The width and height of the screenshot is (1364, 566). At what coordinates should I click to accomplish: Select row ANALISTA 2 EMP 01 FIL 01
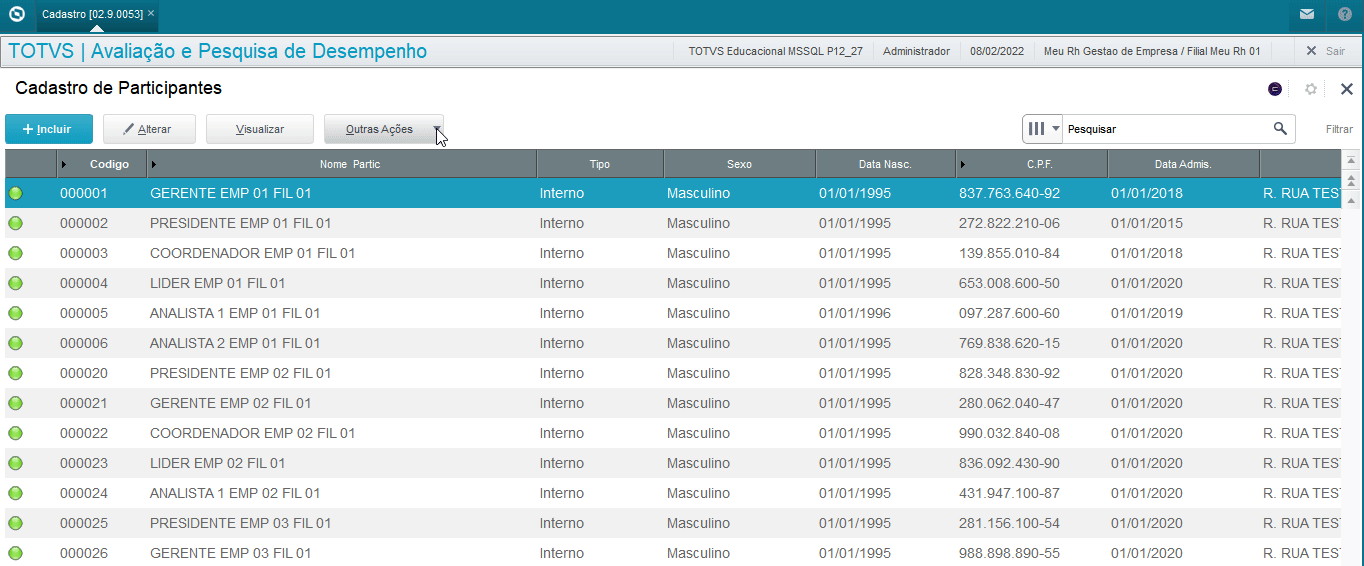(672, 343)
